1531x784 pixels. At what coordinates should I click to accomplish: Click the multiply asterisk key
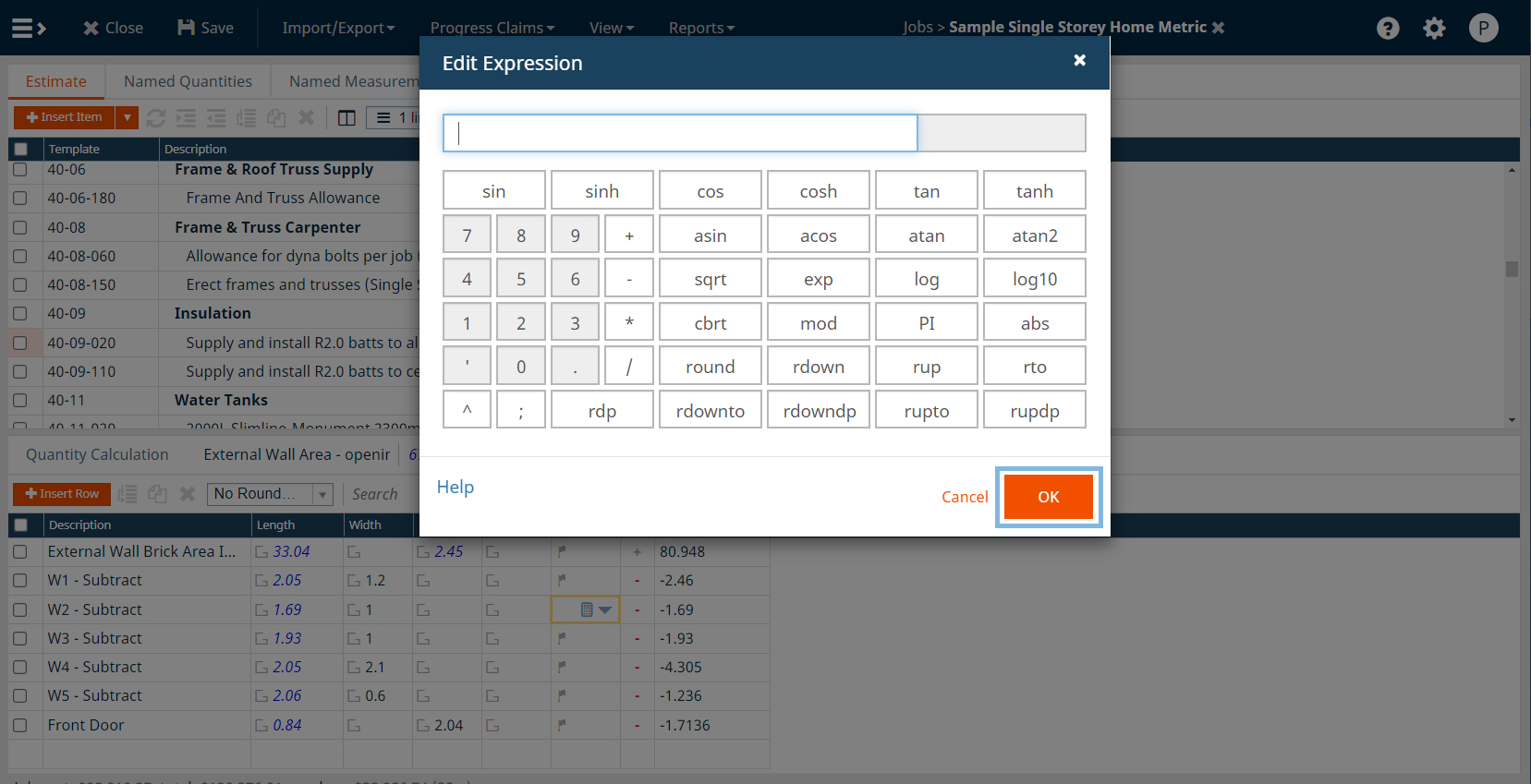tap(629, 322)
